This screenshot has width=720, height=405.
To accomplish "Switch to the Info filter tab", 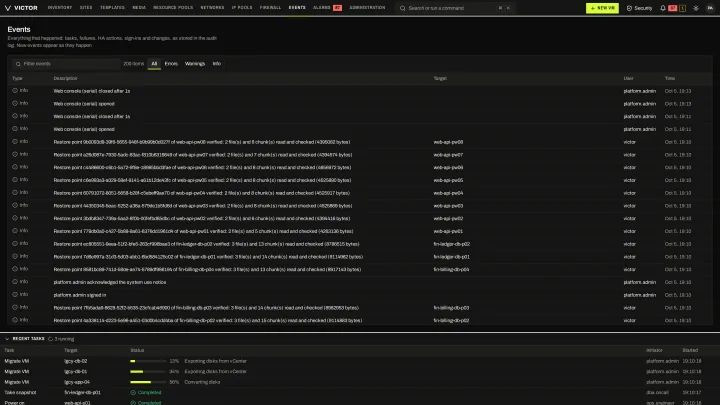I will click(217, 64).
